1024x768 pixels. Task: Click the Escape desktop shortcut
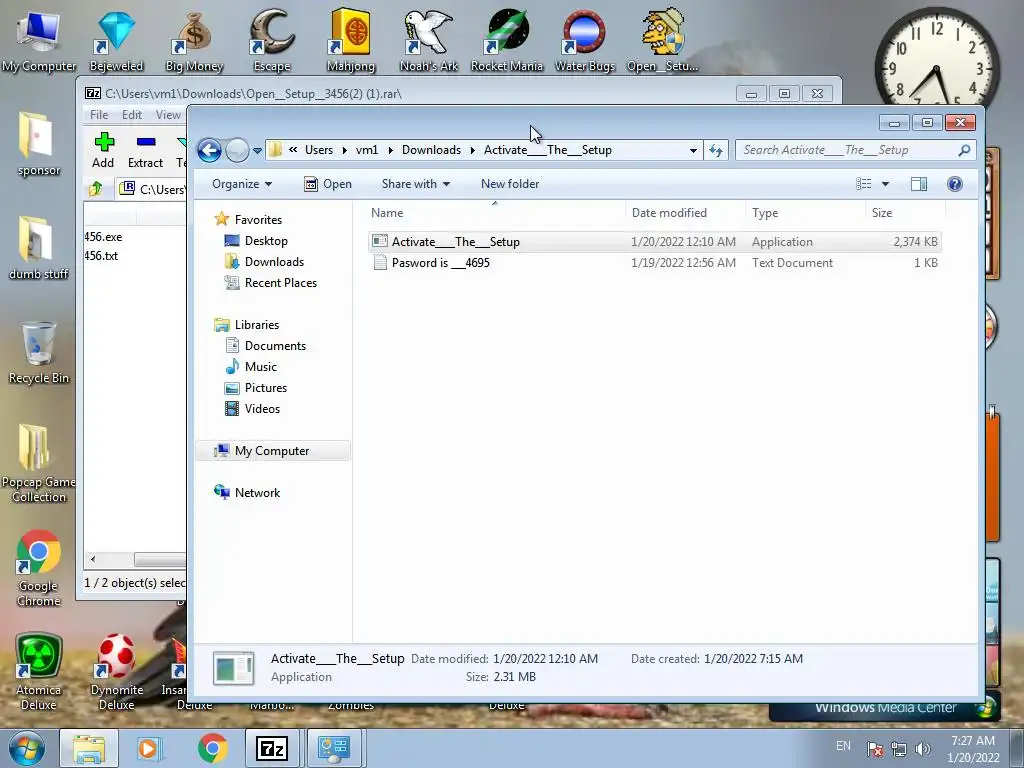coord(272,42)
